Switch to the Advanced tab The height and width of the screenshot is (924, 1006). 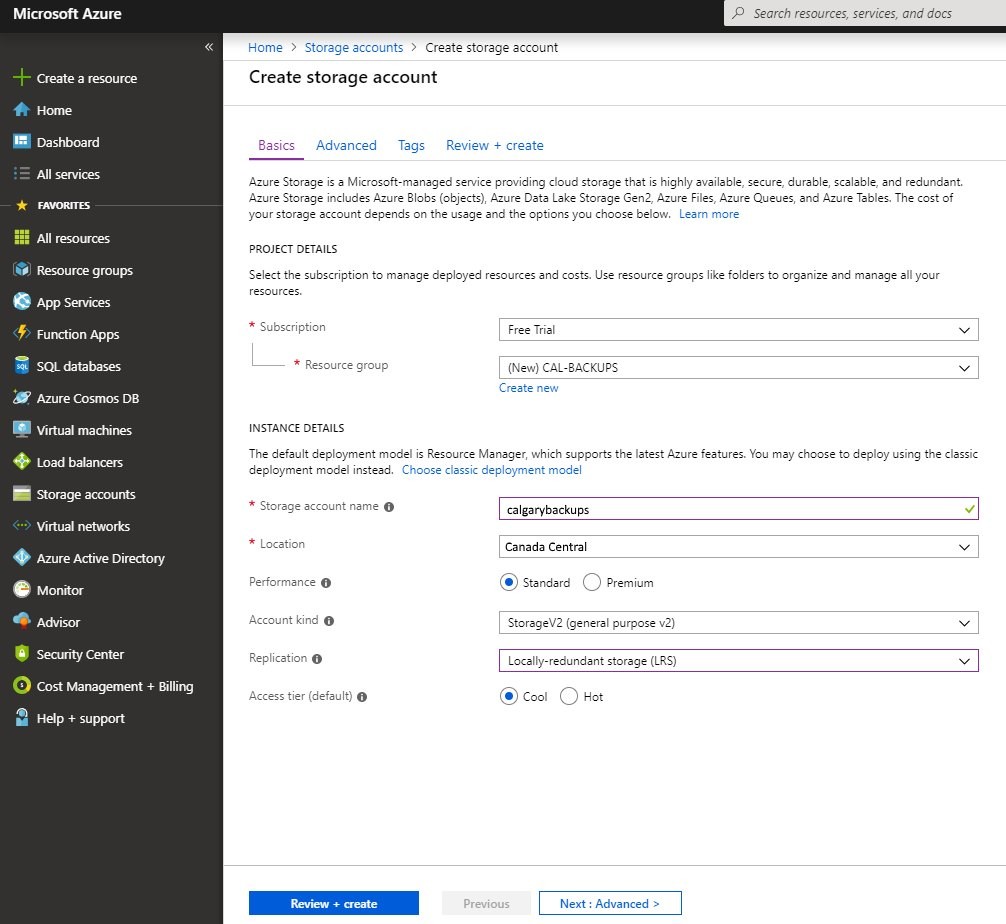[x=346, y=145]
